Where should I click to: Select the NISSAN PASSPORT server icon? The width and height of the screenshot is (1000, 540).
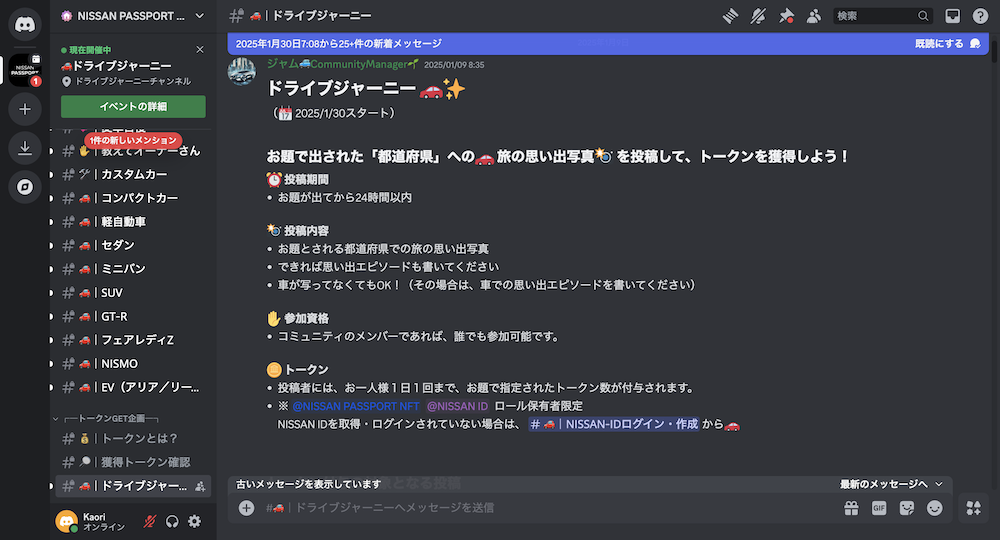[25, 70]
